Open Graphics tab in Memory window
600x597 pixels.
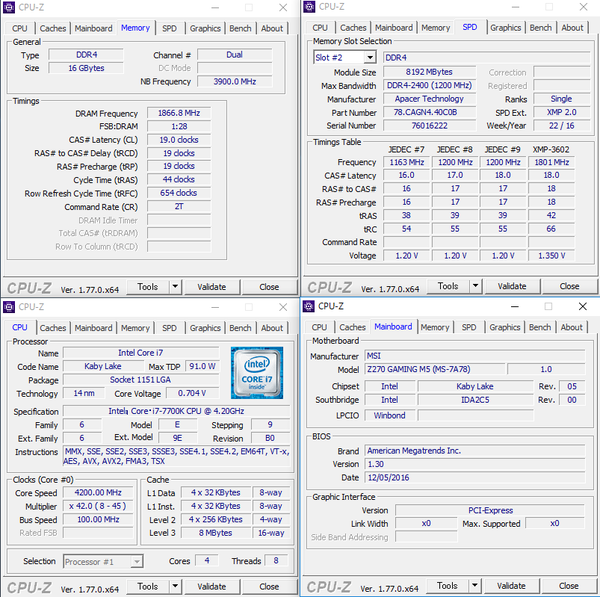[x=205, y=28]
